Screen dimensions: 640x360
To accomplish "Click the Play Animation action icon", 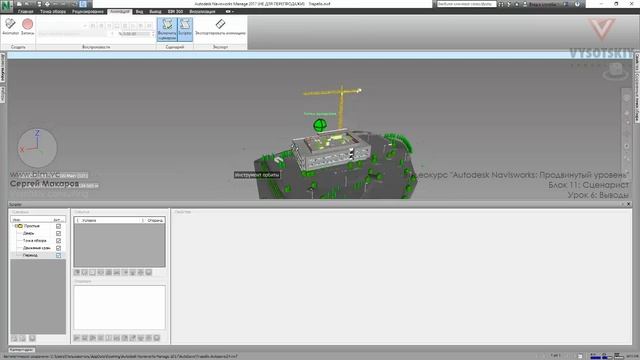I will coord(77,338).
